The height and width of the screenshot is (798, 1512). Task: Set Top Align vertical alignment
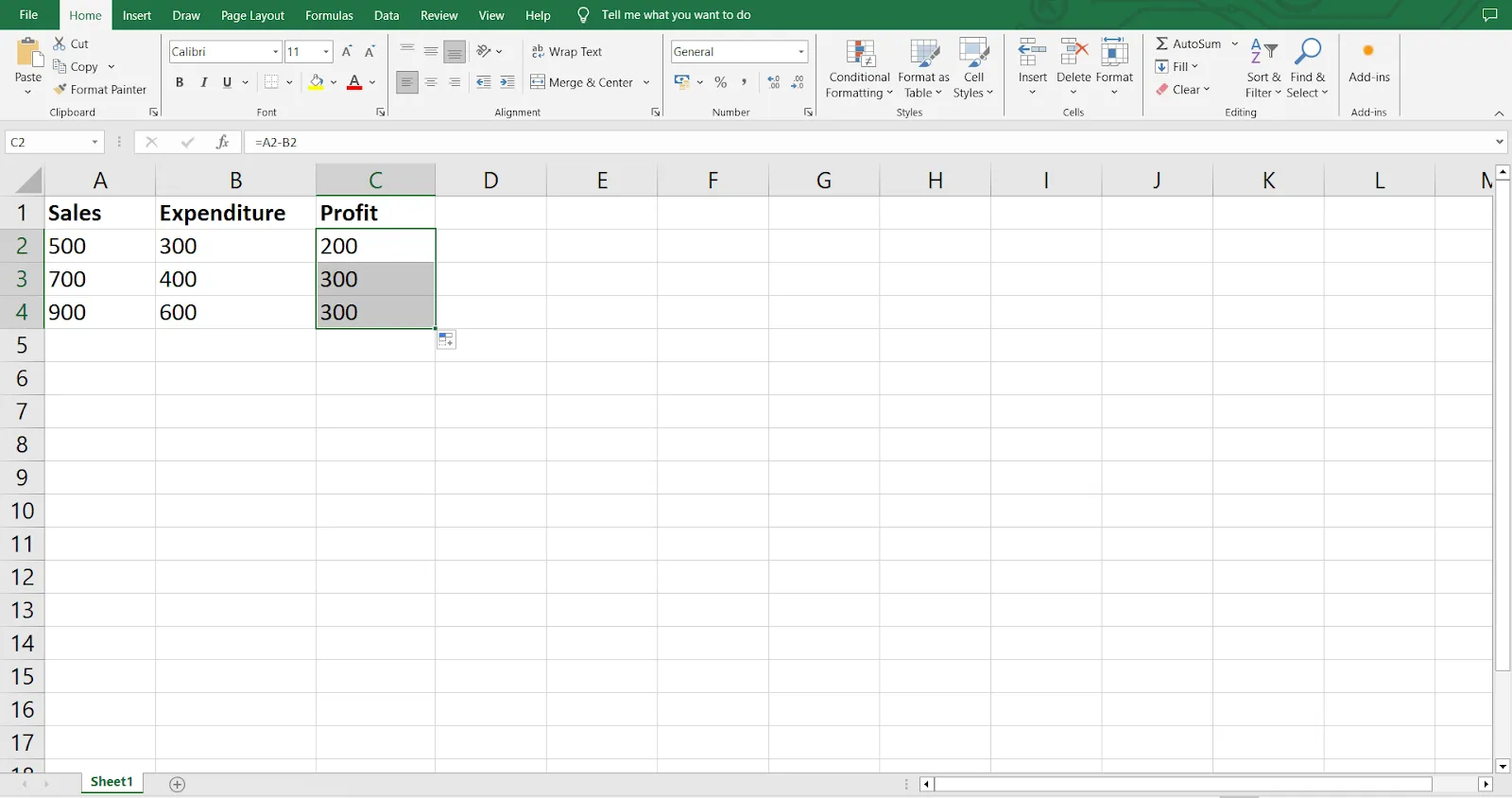407,51
